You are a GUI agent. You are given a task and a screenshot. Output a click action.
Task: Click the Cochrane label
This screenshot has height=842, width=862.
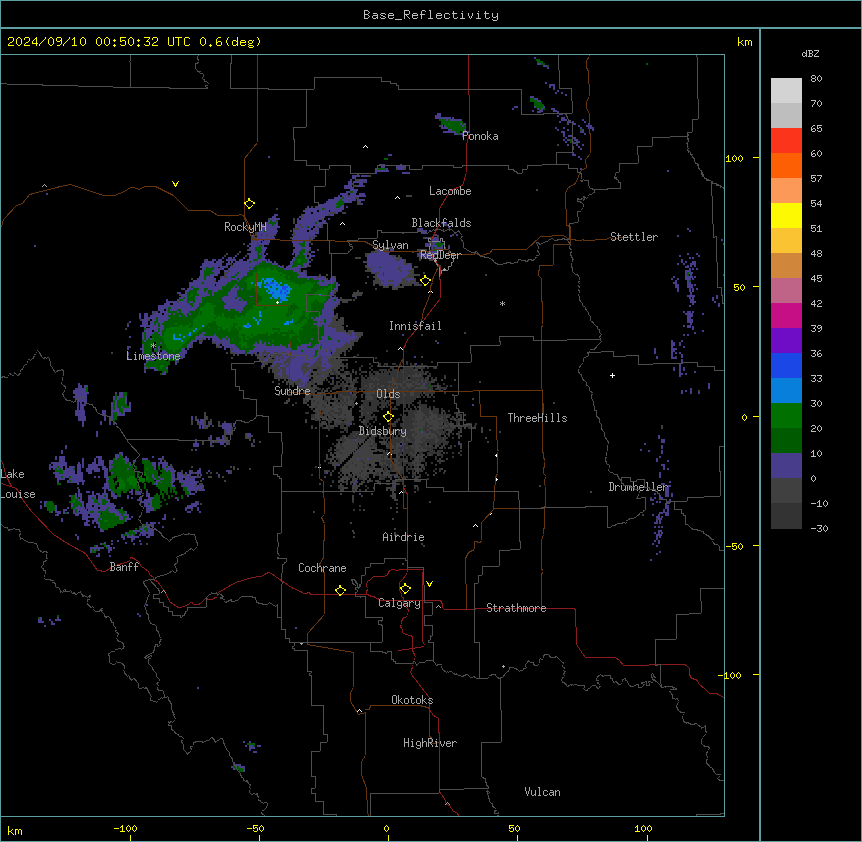322,568
